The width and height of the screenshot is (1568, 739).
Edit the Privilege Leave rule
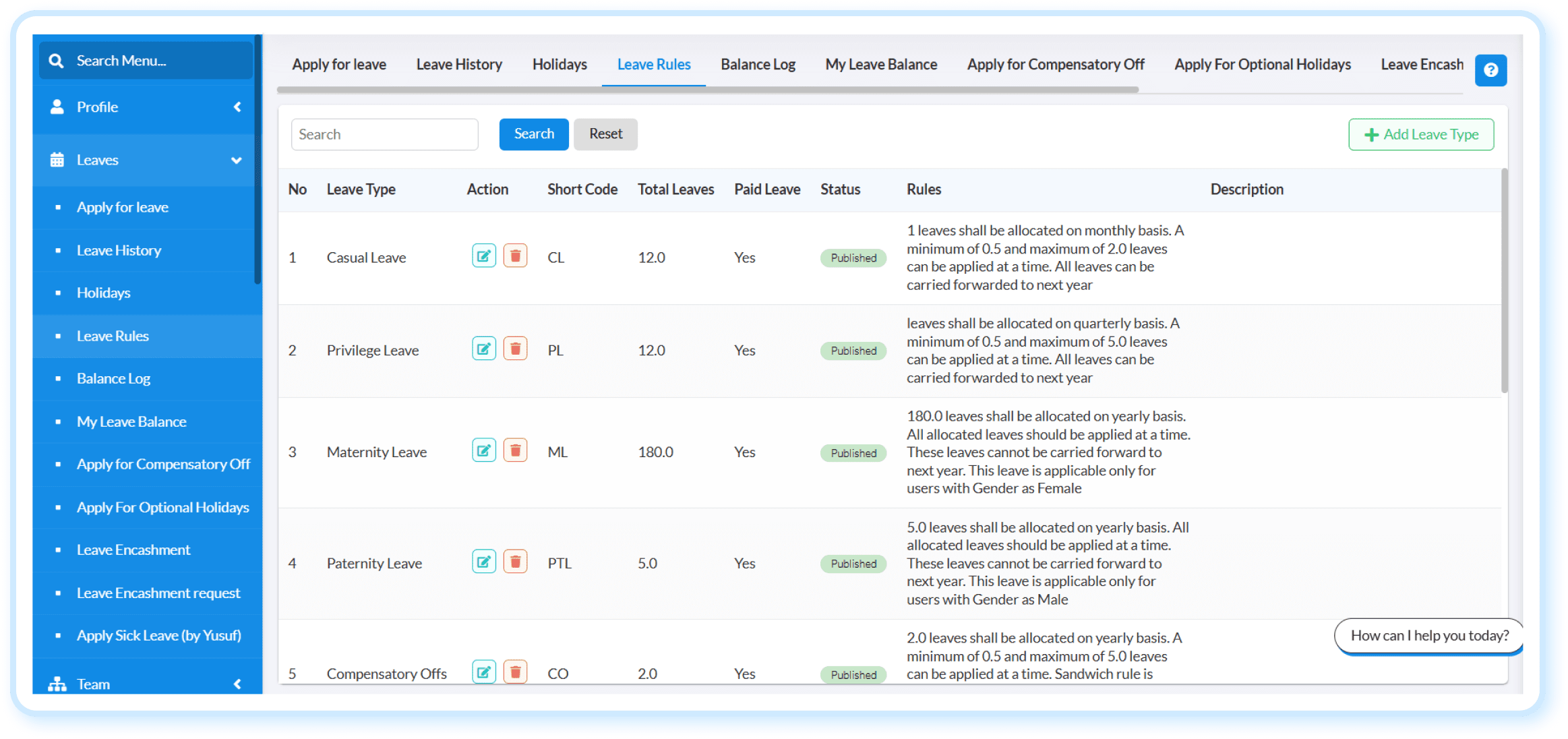[484, 349]
